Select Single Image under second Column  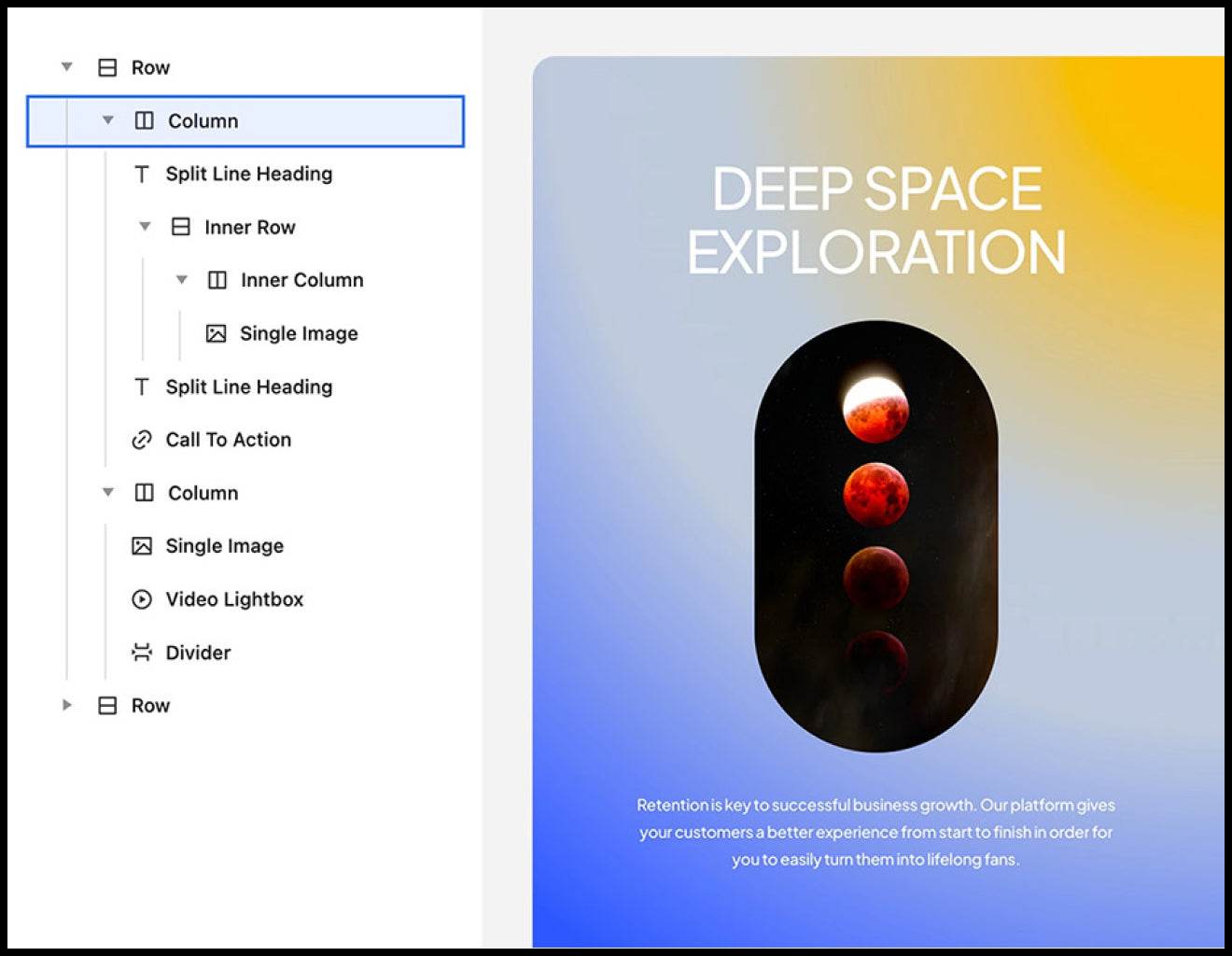[x=224, y=546]
